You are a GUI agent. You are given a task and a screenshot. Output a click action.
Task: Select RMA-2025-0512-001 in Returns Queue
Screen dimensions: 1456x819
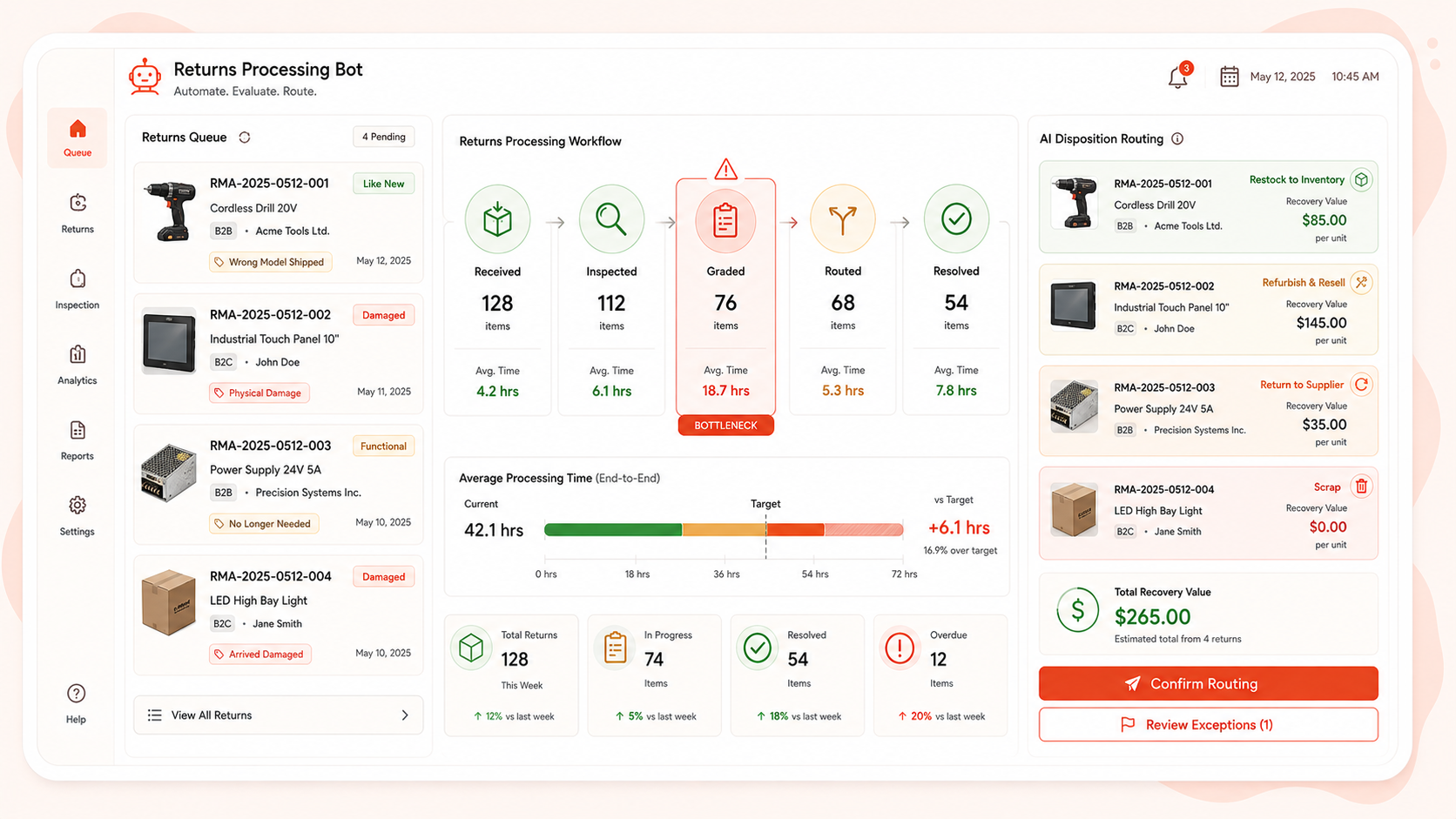[x=279, y=222]
